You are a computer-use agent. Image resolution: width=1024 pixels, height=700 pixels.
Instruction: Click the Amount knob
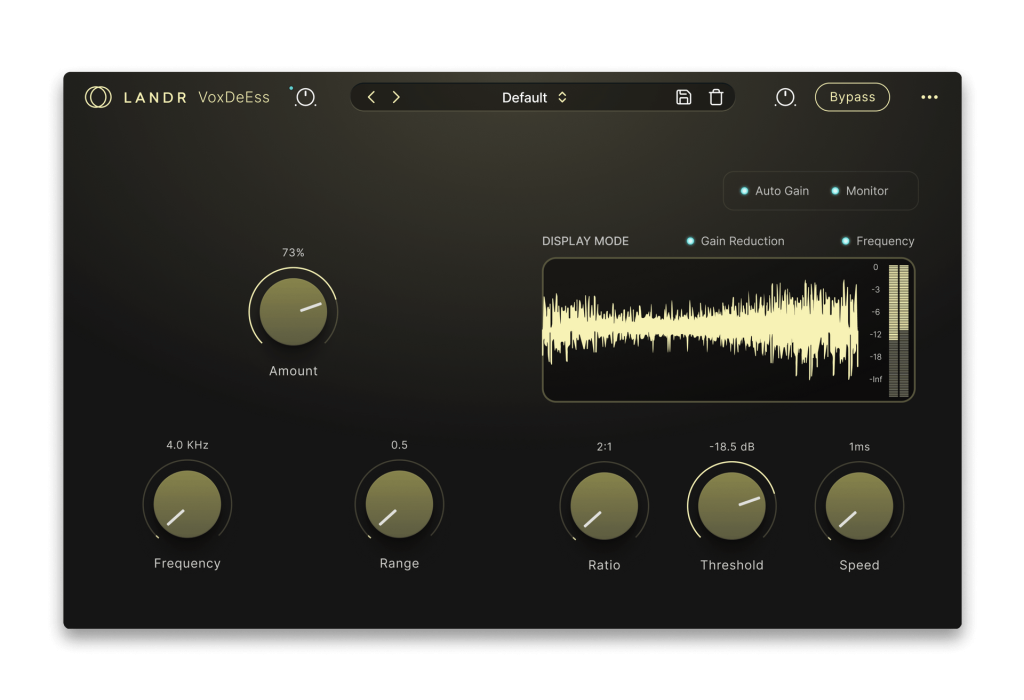[293, 312]
